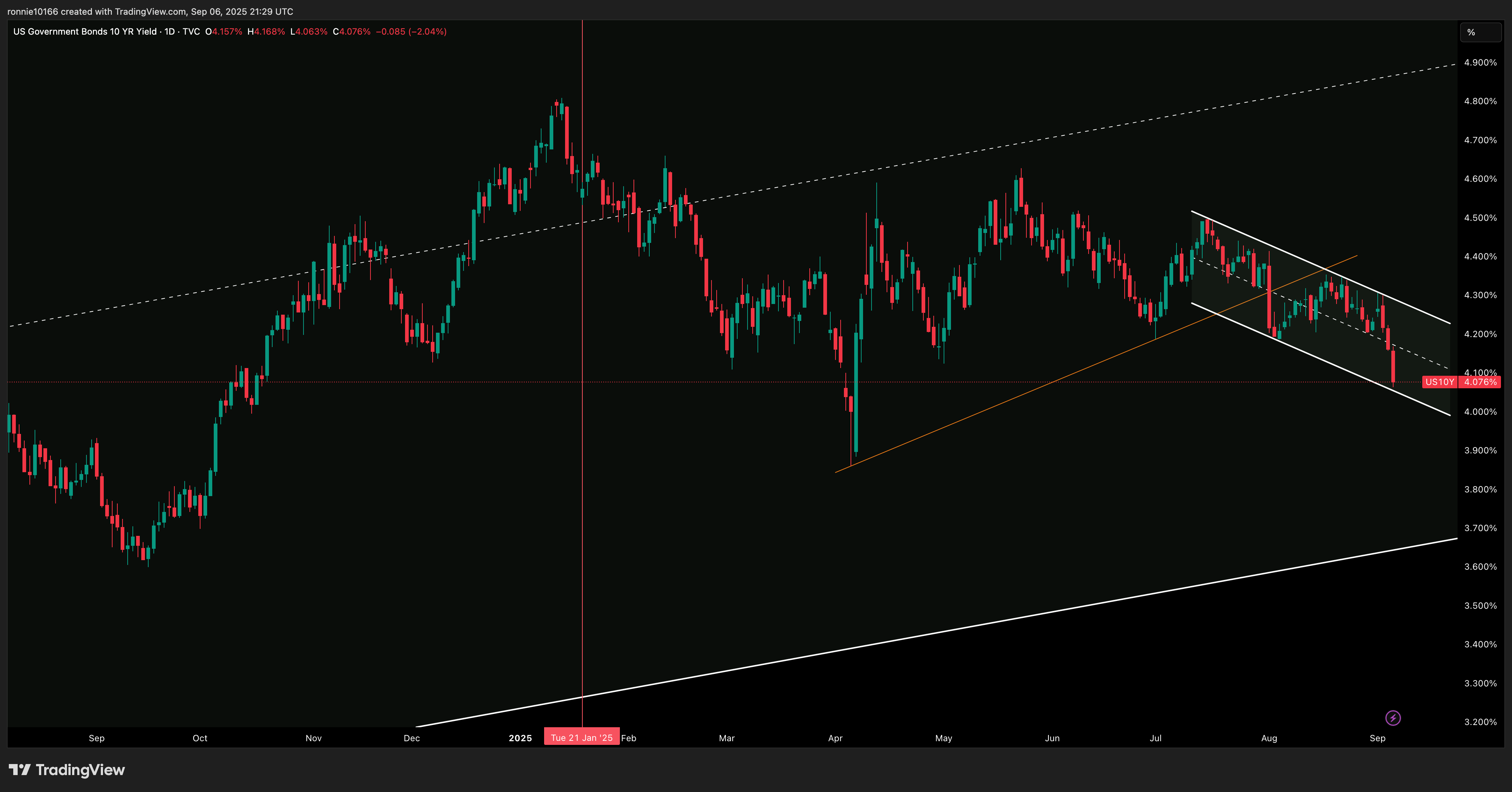Click the TradingView logo at bottom left

pos(66,770)
